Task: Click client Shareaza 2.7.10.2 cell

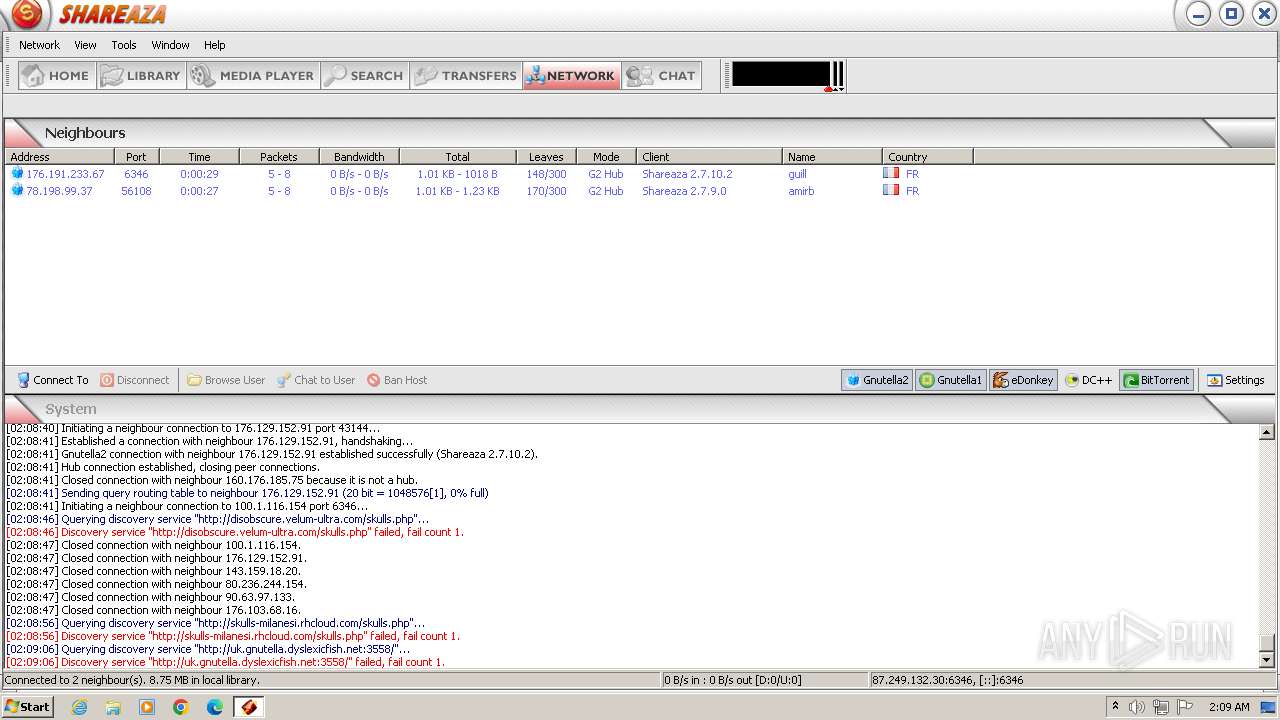Action: tap(687, 174)
